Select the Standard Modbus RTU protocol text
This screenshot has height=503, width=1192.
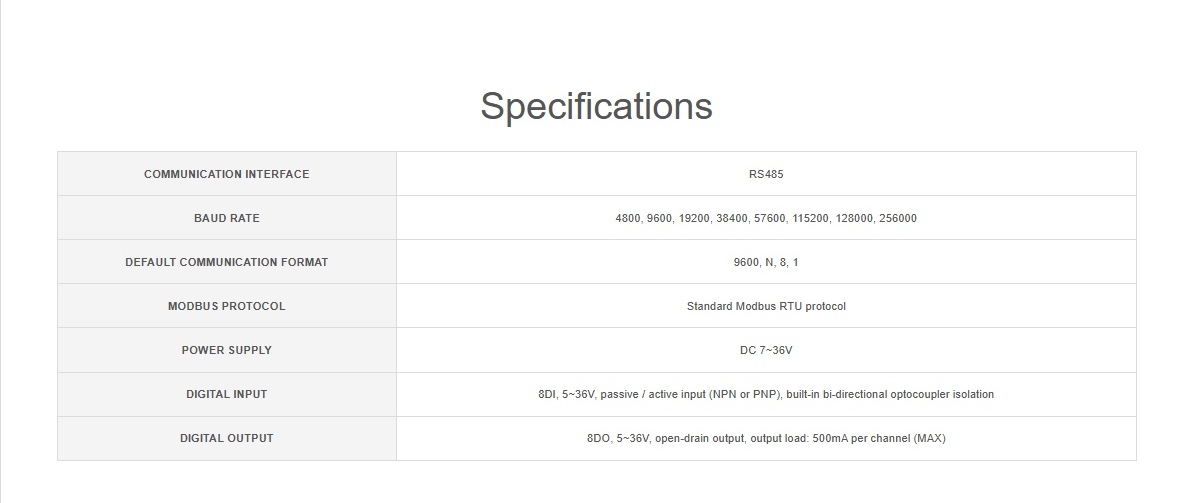[x=766, y=306]
